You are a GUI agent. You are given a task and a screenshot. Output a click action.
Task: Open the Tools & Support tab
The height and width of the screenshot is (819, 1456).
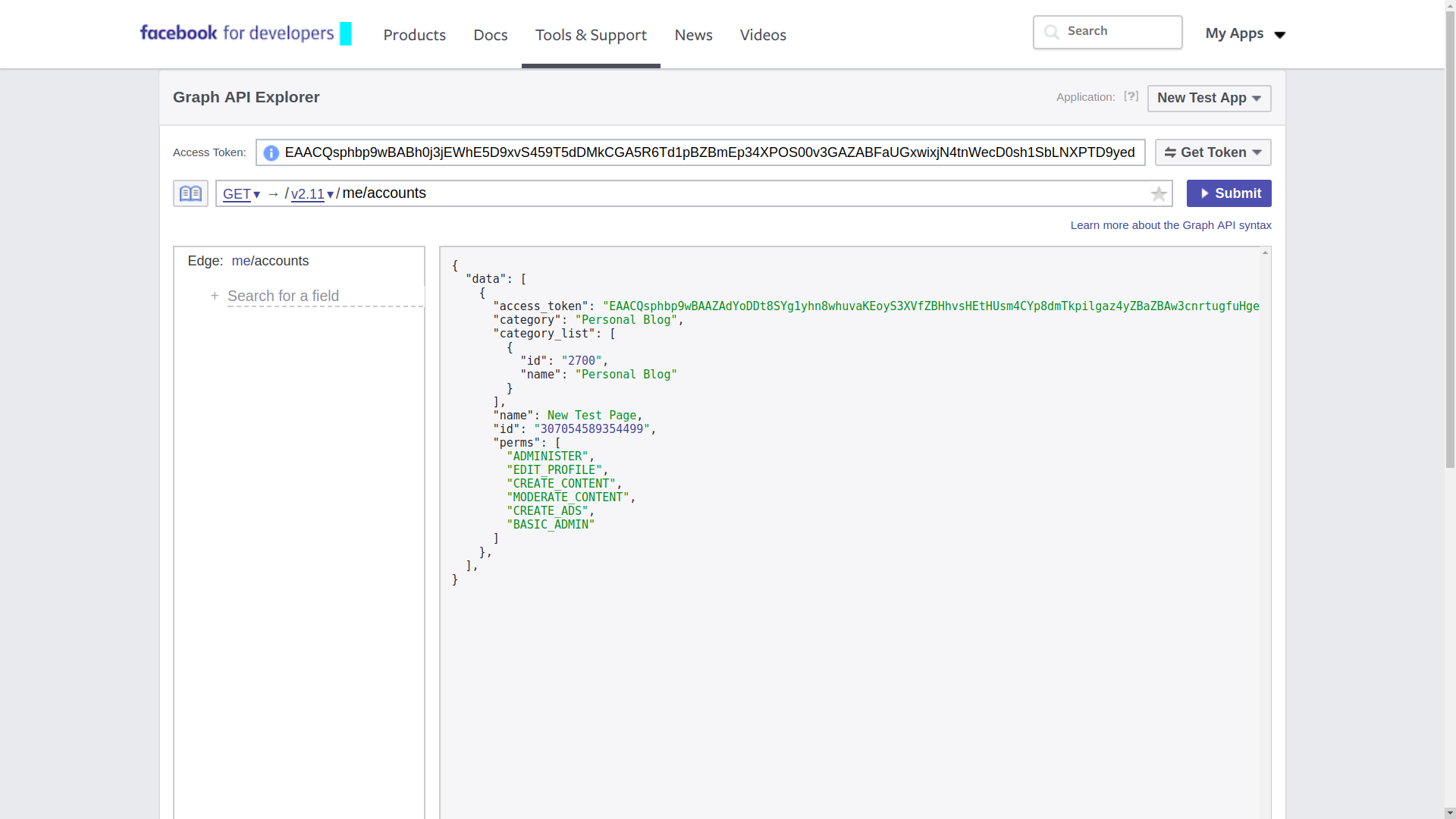[591, 35]
